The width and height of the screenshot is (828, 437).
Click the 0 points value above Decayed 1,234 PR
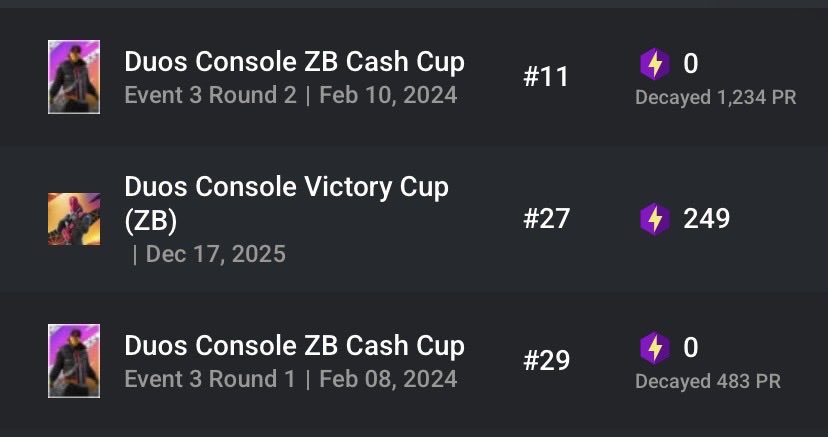pyautogui.click(x=691, y=64)
